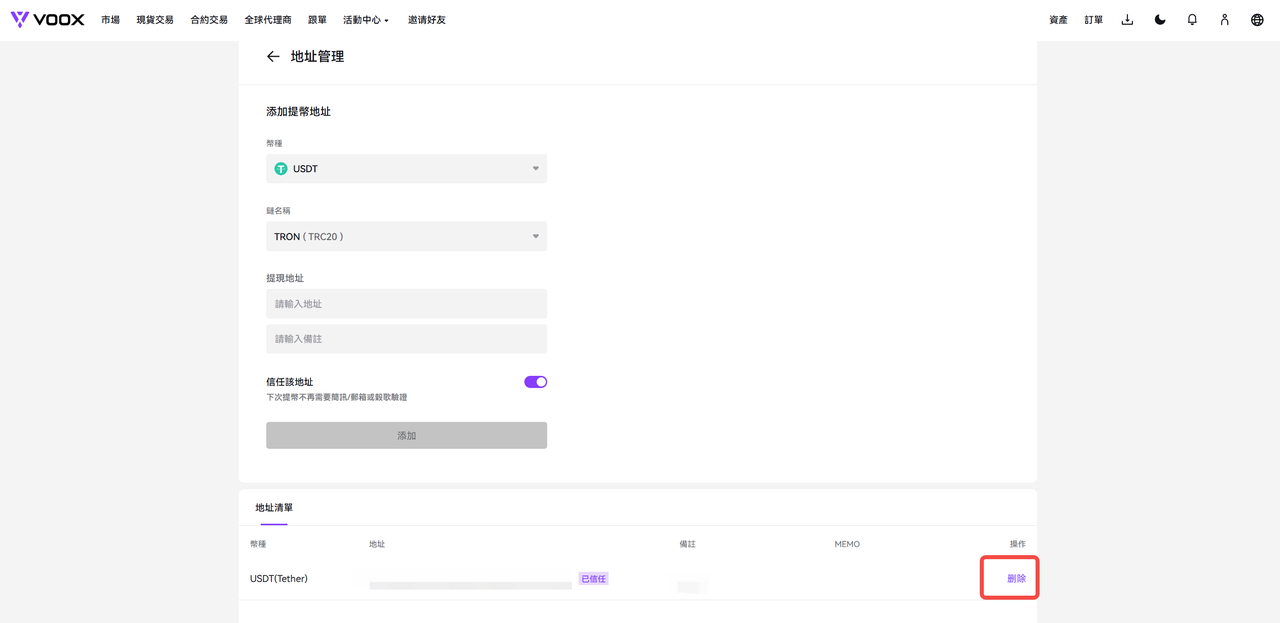
Task: Click the MEMO column header
Action: [847, 544]
